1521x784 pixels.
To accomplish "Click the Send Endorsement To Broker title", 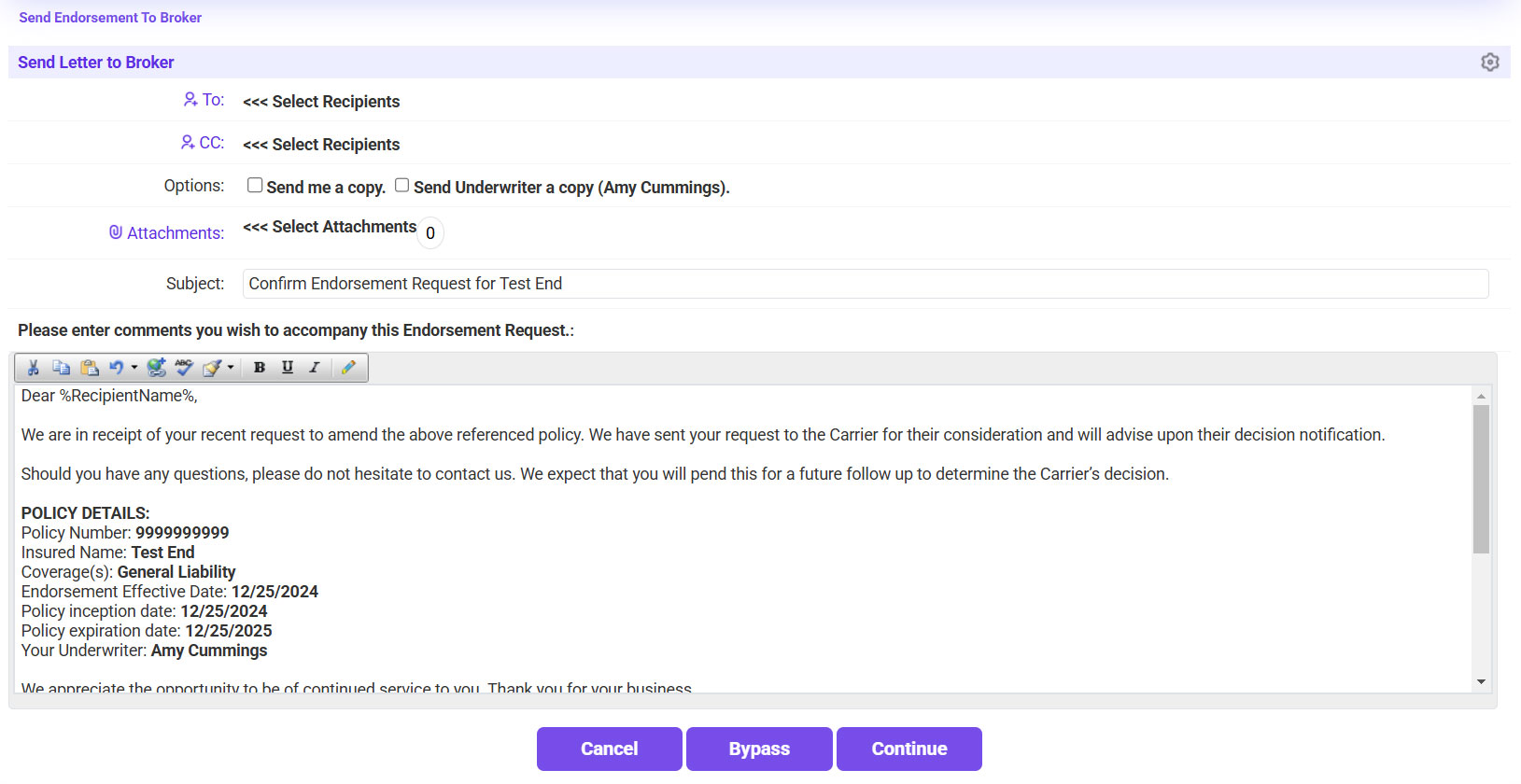I will 110,18.
